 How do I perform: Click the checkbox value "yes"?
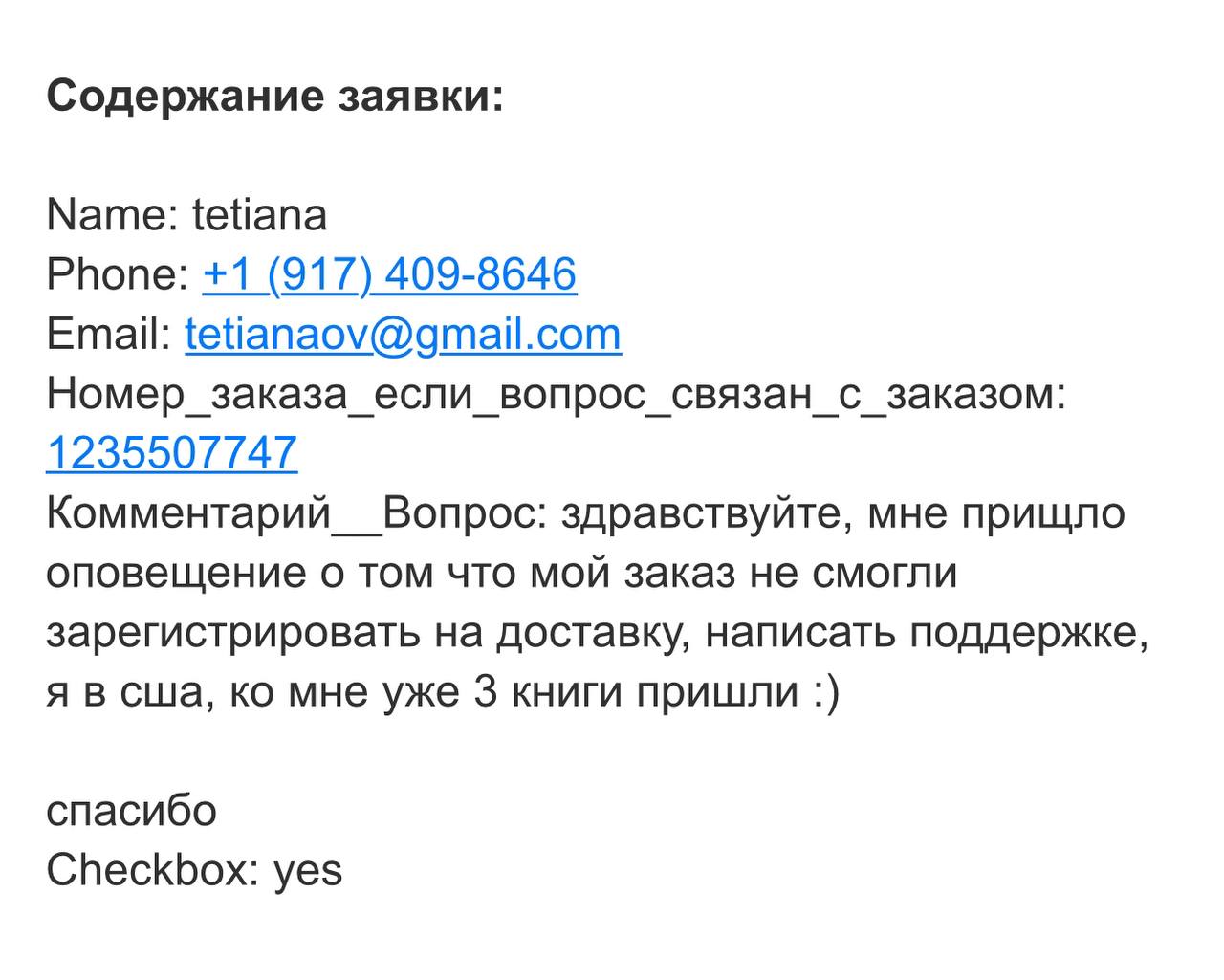click(308, 870)
